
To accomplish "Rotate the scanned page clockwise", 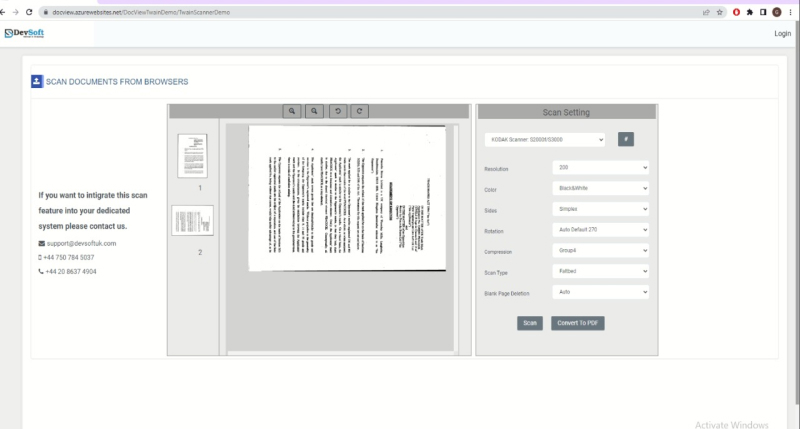I will coord(359,111).
